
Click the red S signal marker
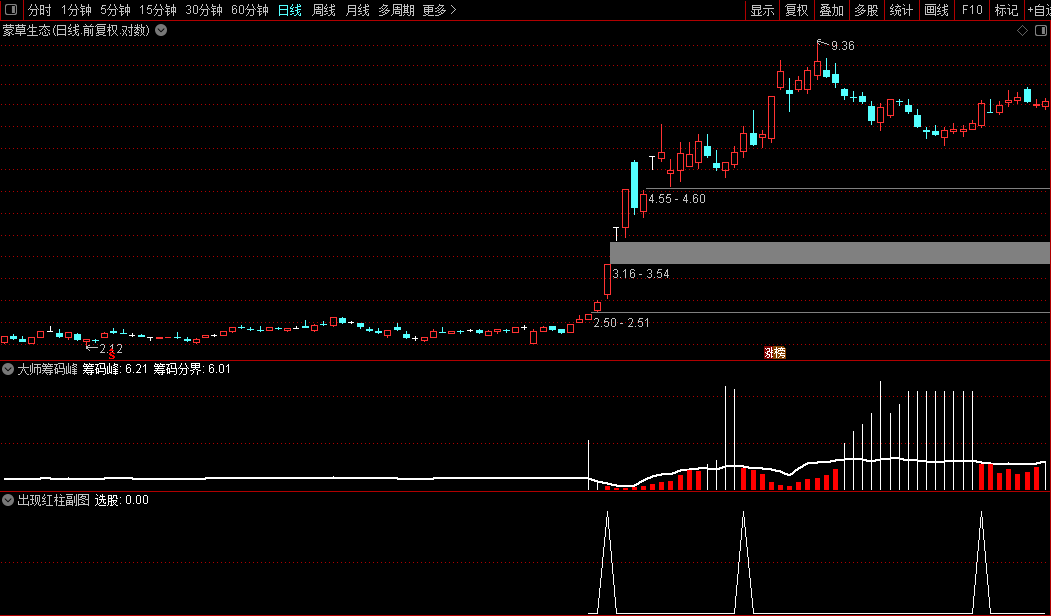[112, 355]
